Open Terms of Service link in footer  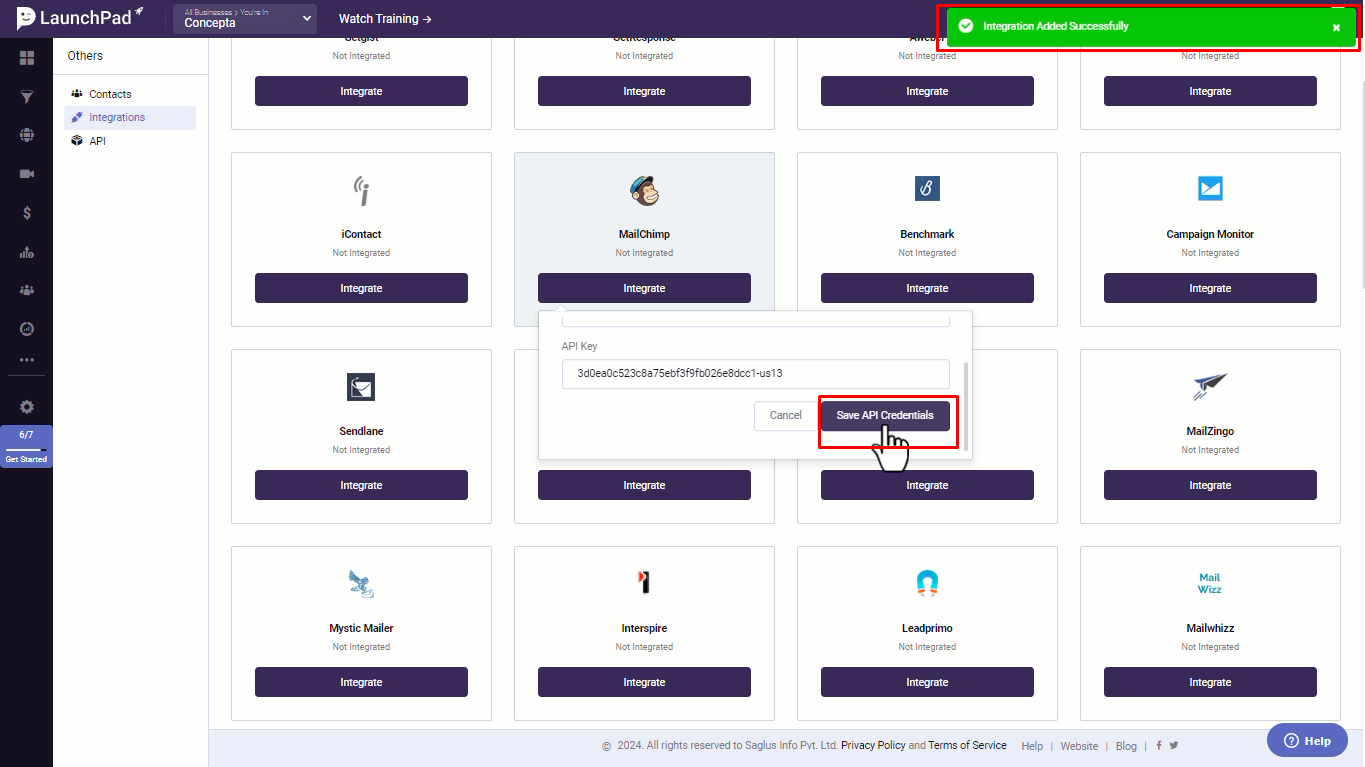[967, 745]
